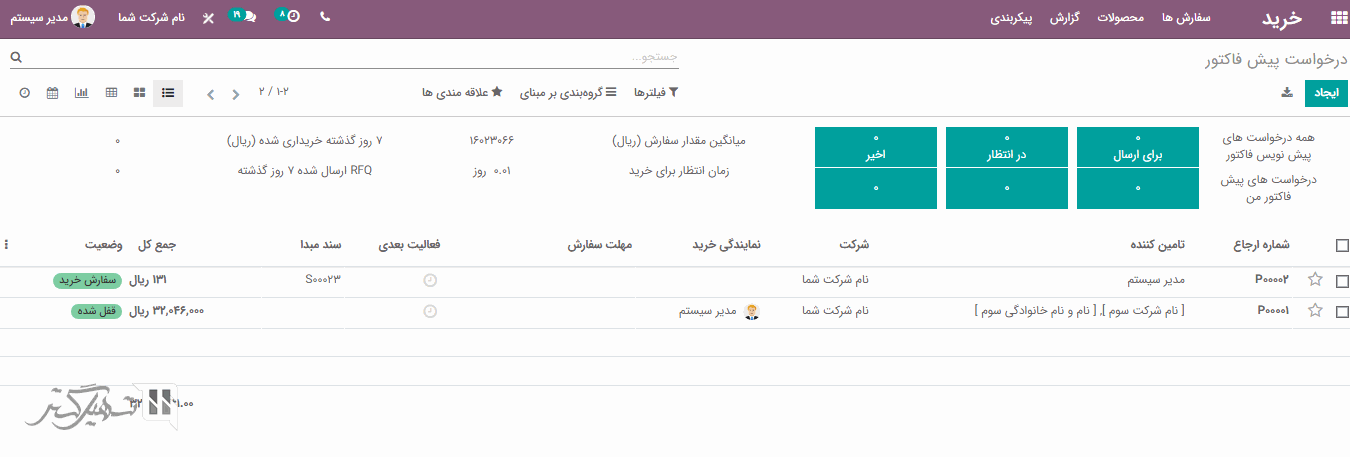Switch to pivot table view
1350x457 pixels.
[111, 93]
